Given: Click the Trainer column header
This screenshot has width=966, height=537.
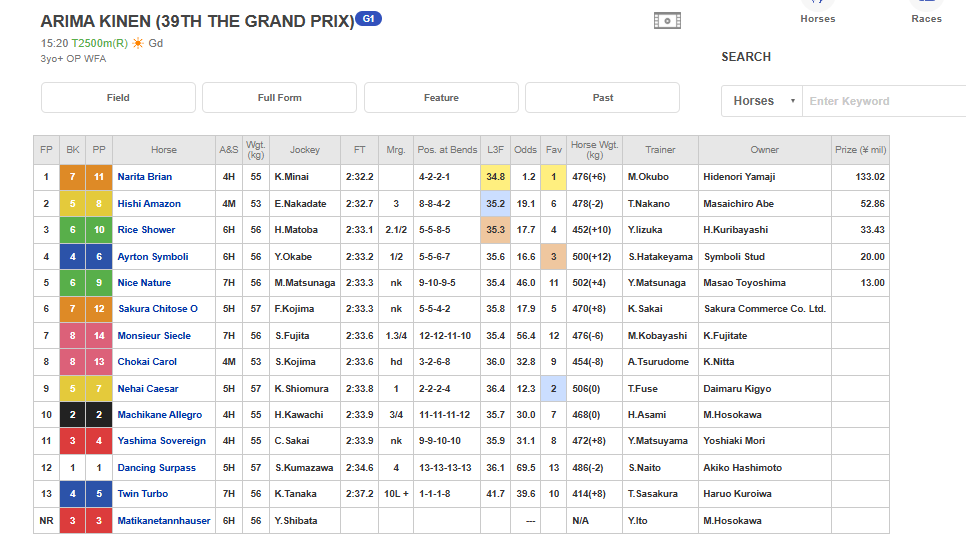Looking at the screenshot, I should click(660, 150).
